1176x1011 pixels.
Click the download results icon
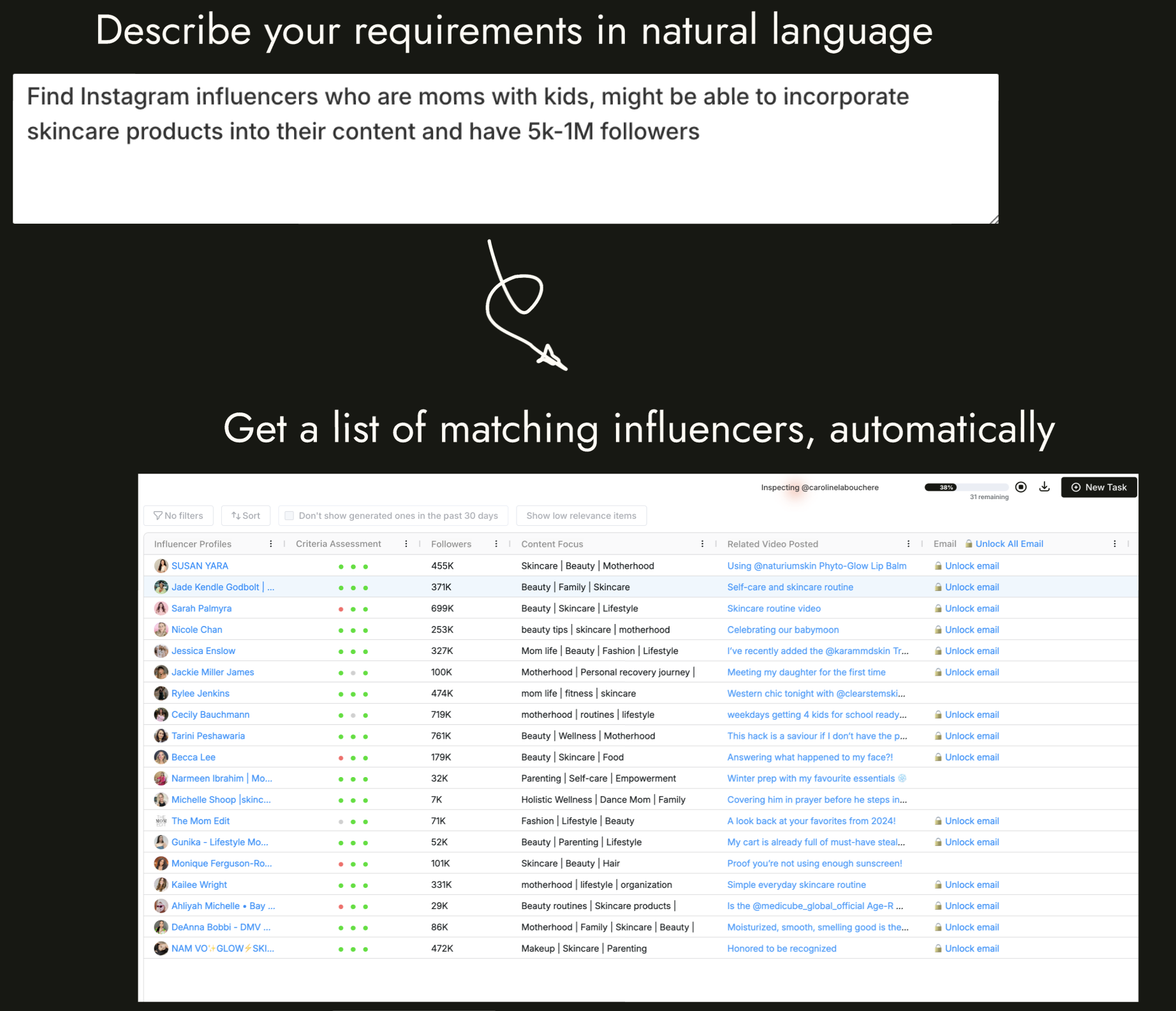click(1044, 486)
